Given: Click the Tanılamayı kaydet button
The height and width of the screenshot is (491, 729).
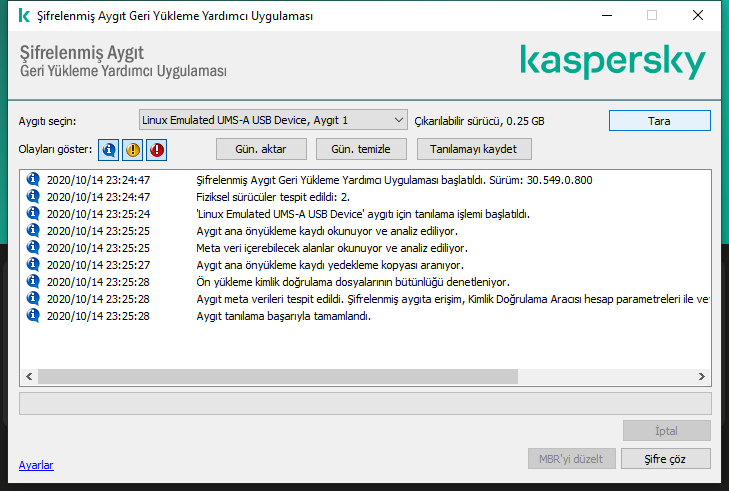Looking at the screenshot, I should 474,149.
